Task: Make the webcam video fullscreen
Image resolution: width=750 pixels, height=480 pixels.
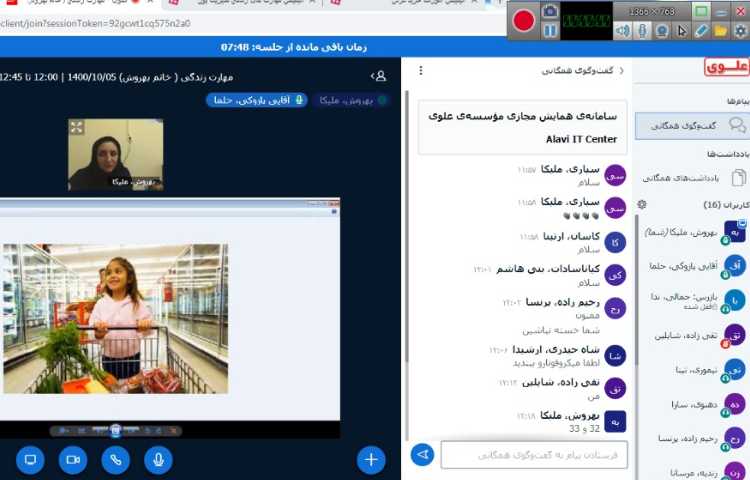Action: [77, 127]
